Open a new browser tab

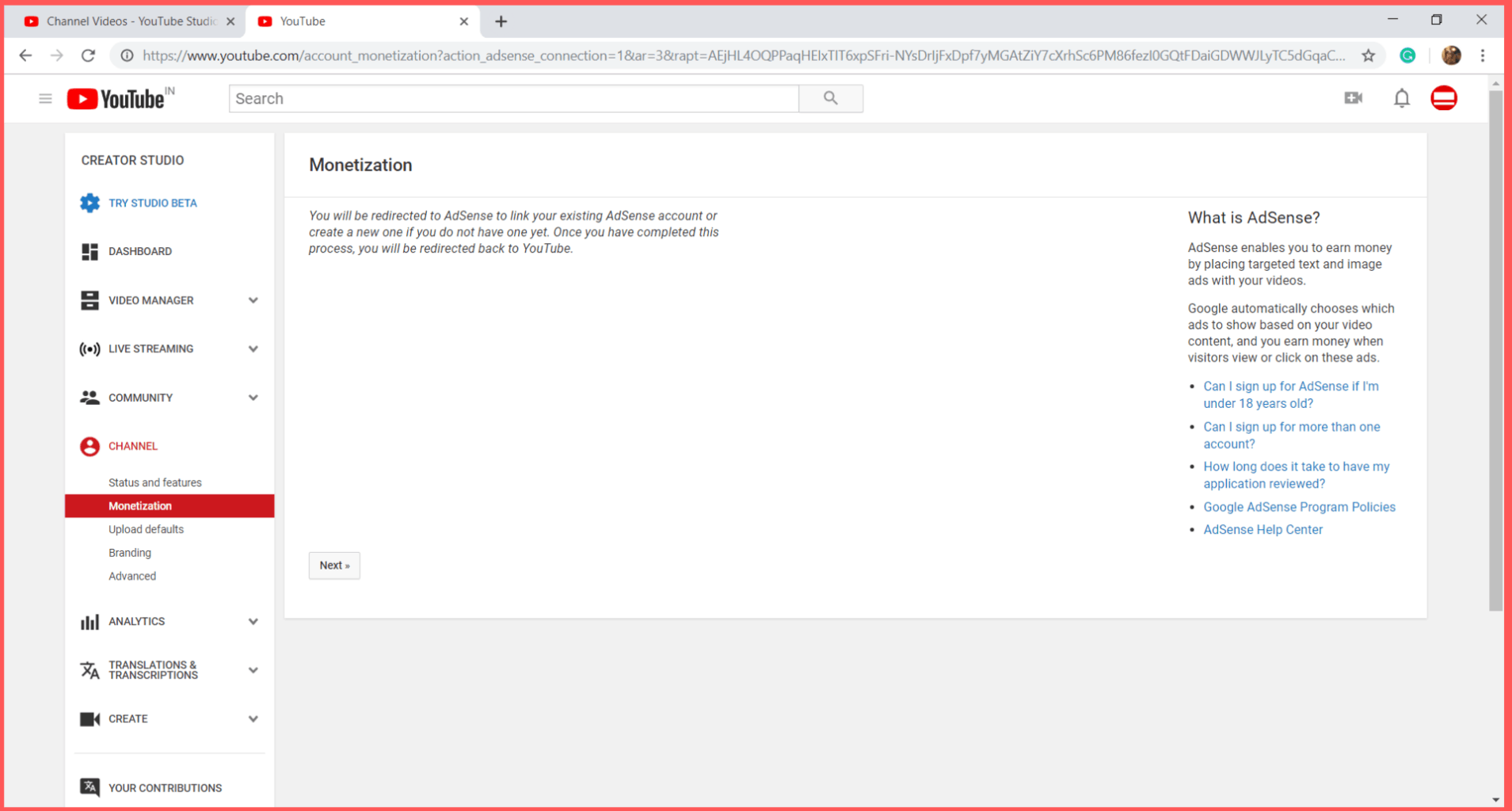tap(501, 21)
